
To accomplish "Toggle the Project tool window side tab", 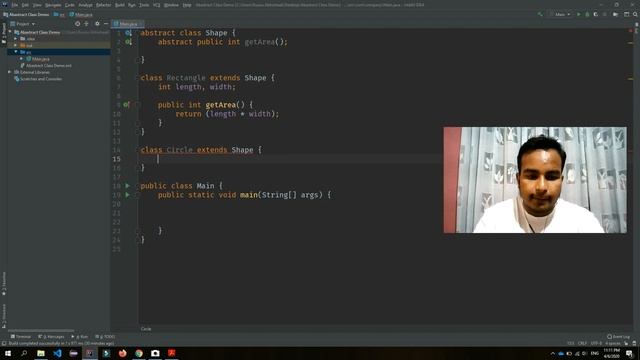I will (4, 33).
